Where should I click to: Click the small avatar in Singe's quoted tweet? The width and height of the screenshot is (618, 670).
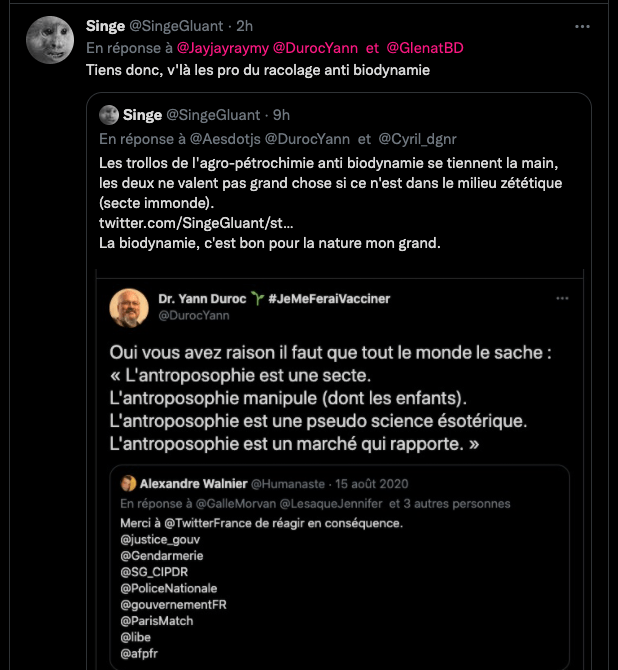pyautogui.click(x=109, y=115)
